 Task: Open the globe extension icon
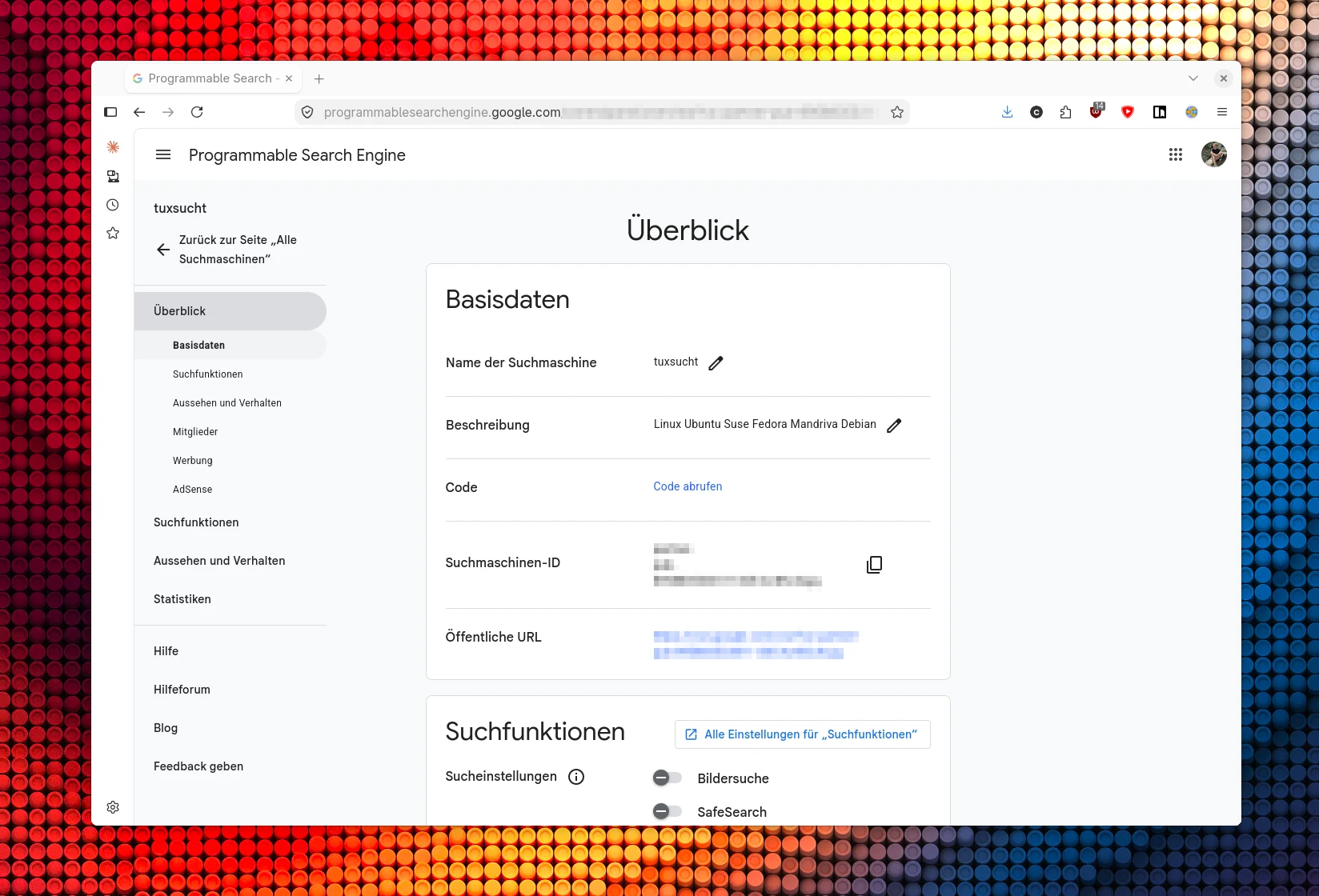click(x=1192, y=112)
